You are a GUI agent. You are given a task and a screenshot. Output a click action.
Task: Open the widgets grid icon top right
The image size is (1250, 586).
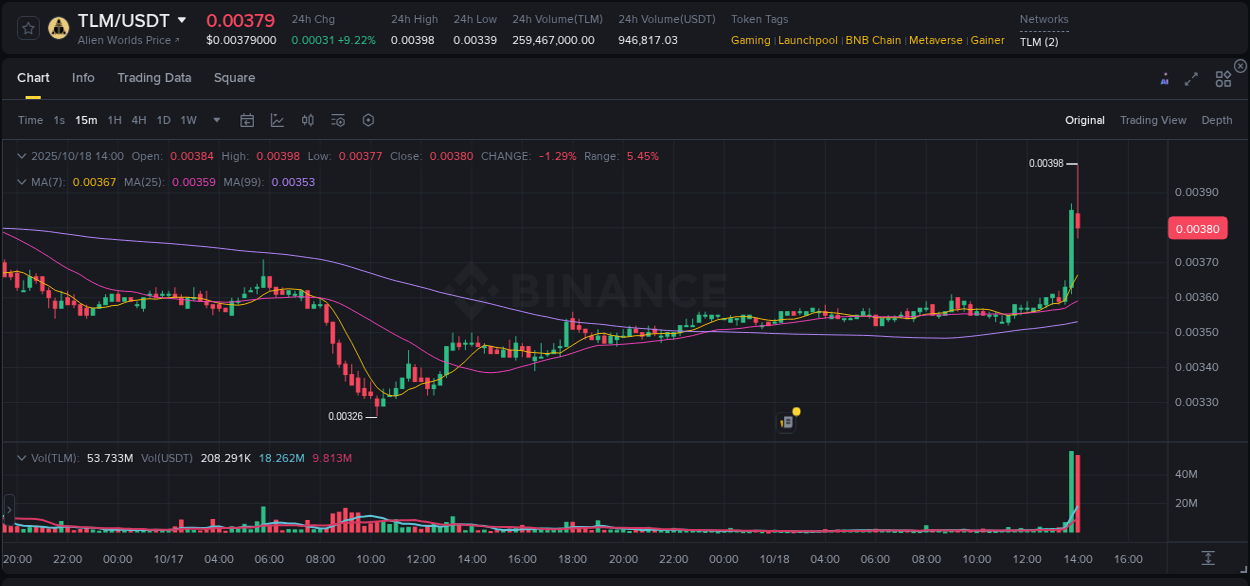1222,78
